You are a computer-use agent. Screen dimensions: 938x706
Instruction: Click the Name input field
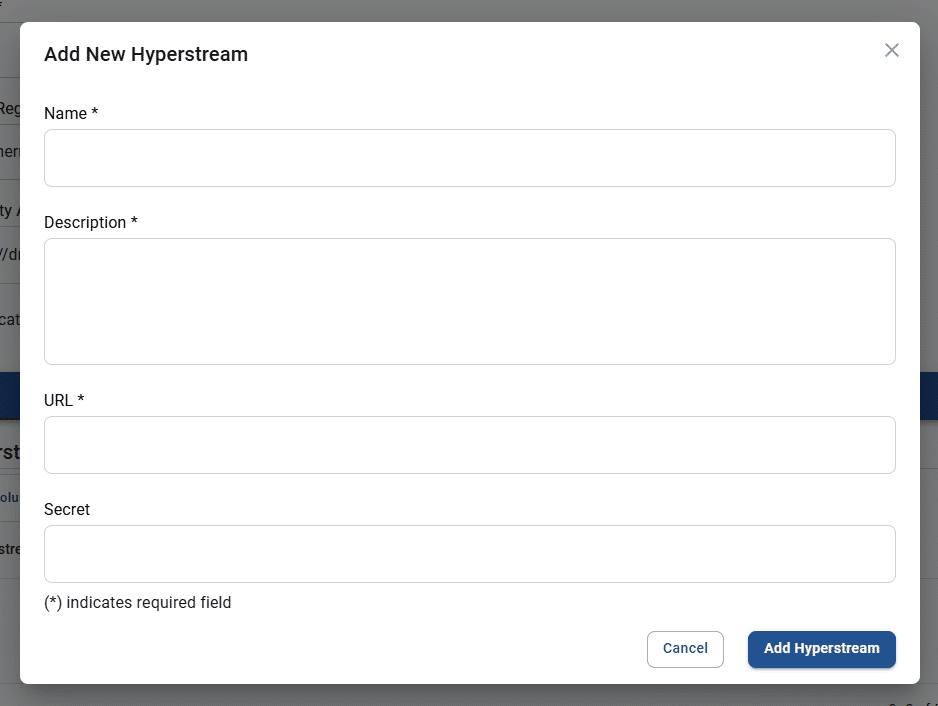(470, 158)
